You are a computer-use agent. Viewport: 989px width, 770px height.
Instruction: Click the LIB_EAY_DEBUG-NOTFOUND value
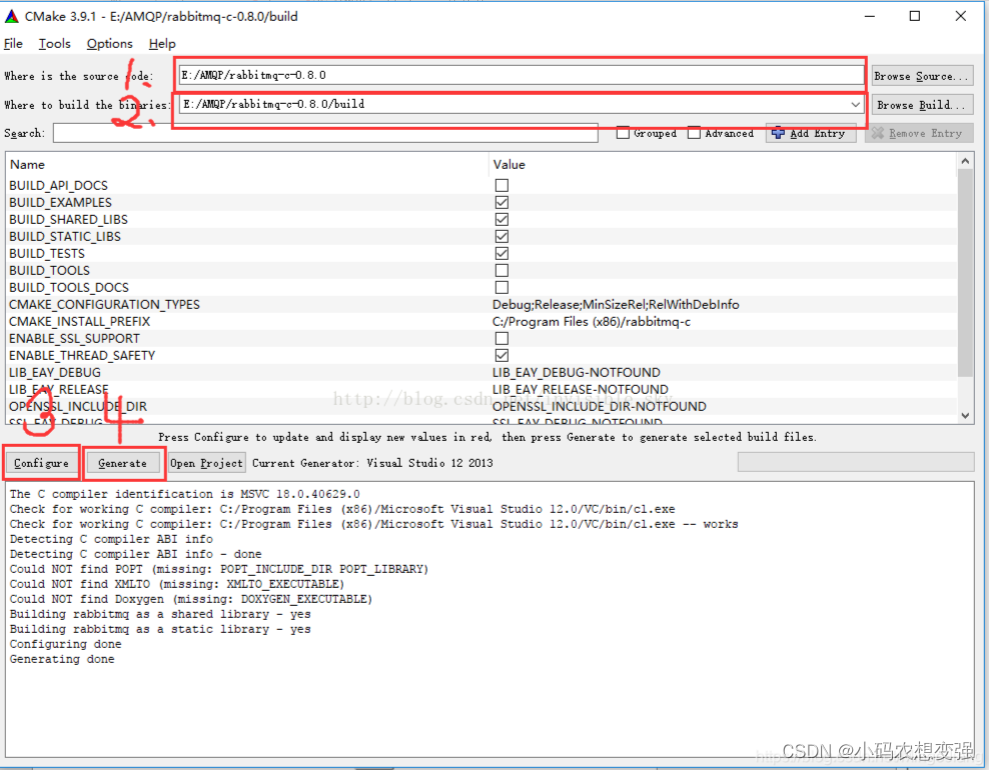[x=576, y=373]
